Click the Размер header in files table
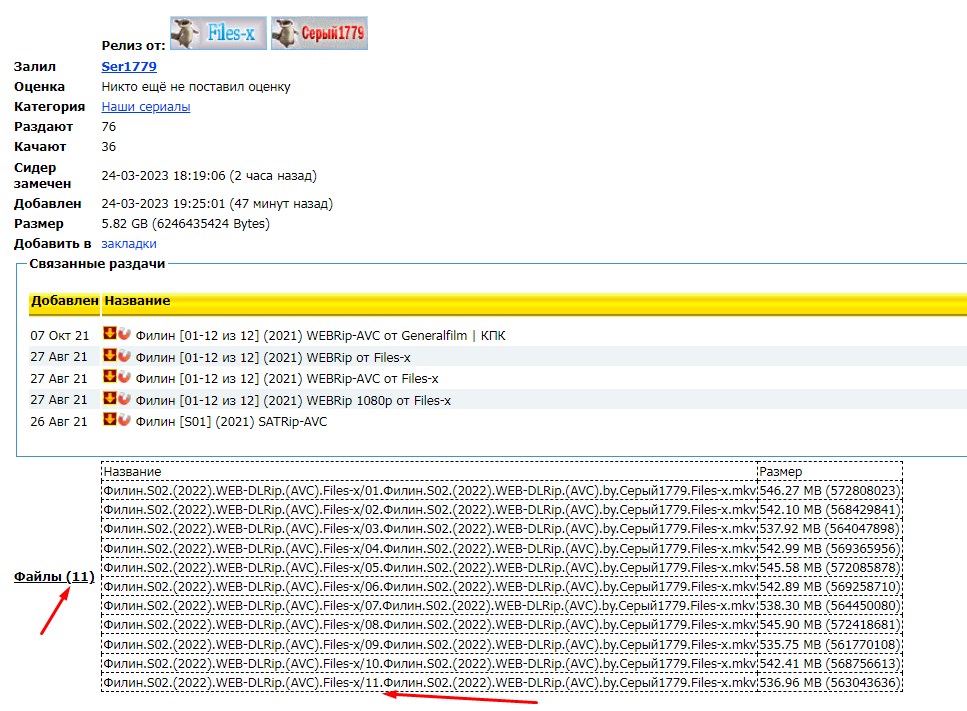 (781, 471)
